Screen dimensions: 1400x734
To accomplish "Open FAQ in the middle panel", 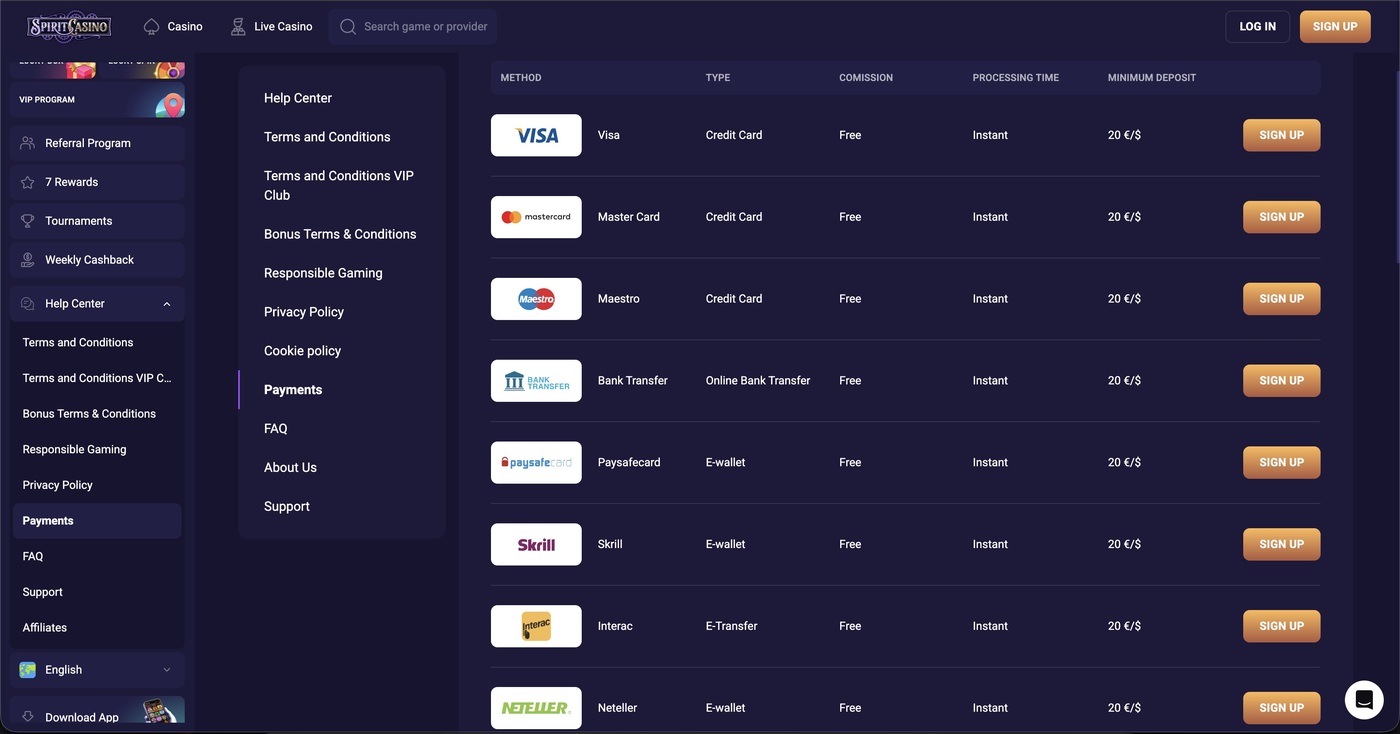I will pos(276,429).
